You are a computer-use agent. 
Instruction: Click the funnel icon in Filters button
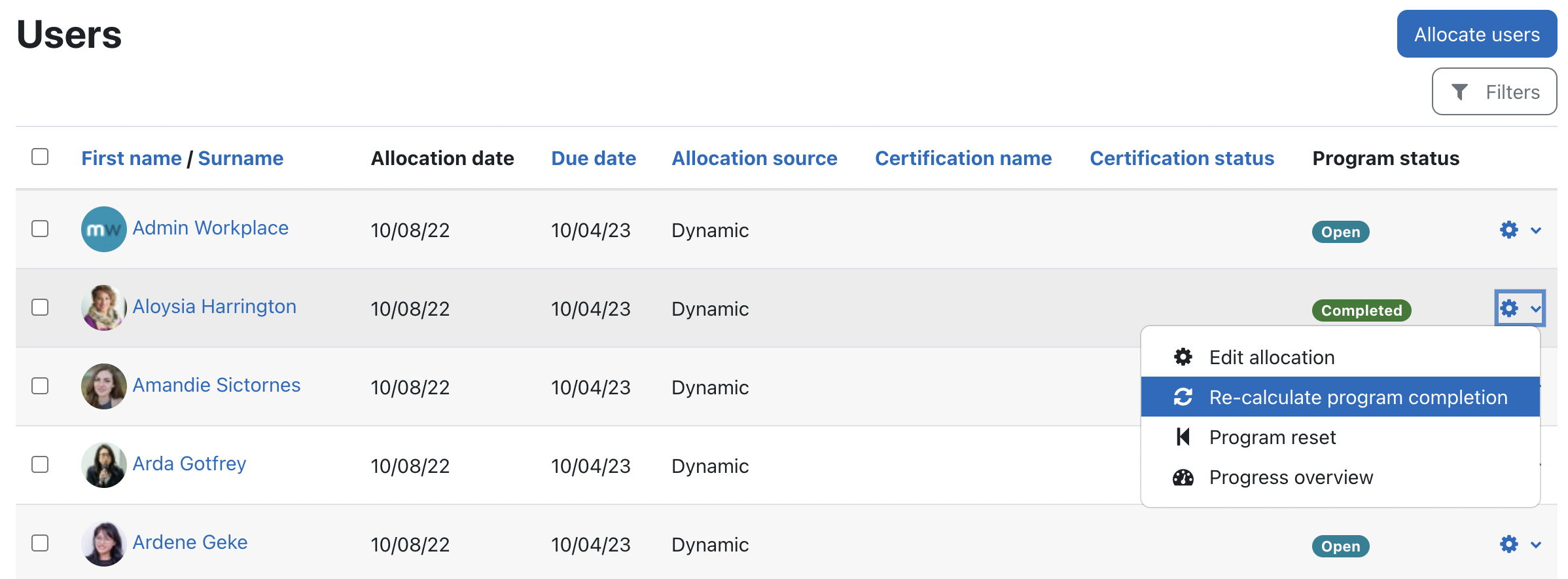[x=1459, y=92]
